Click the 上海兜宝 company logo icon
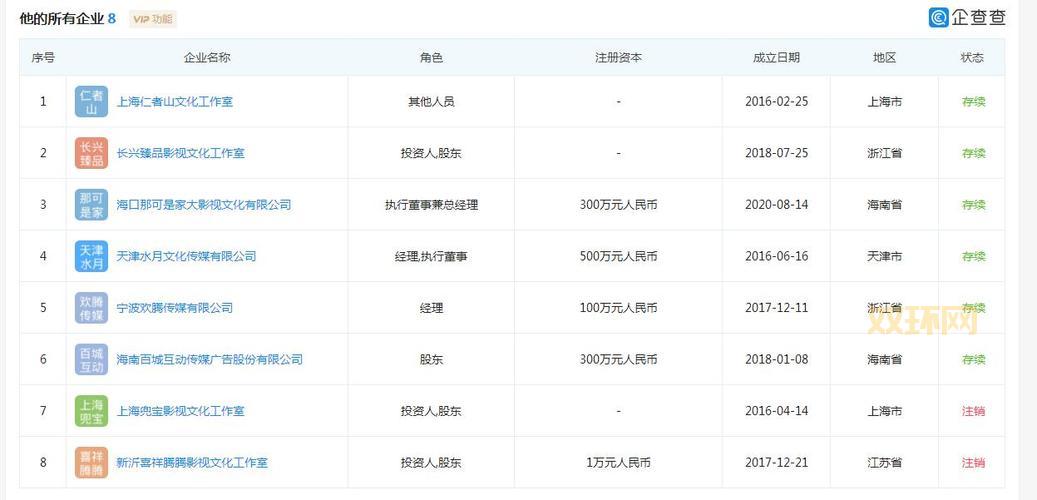The image size is (1037, 500). tap(91, 411)
